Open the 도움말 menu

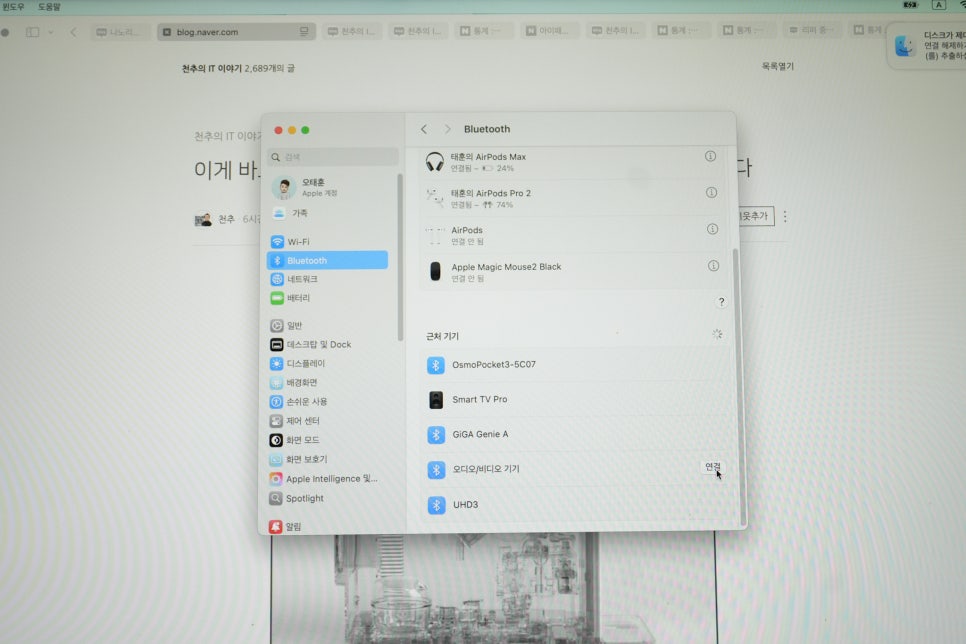point(49,7)
